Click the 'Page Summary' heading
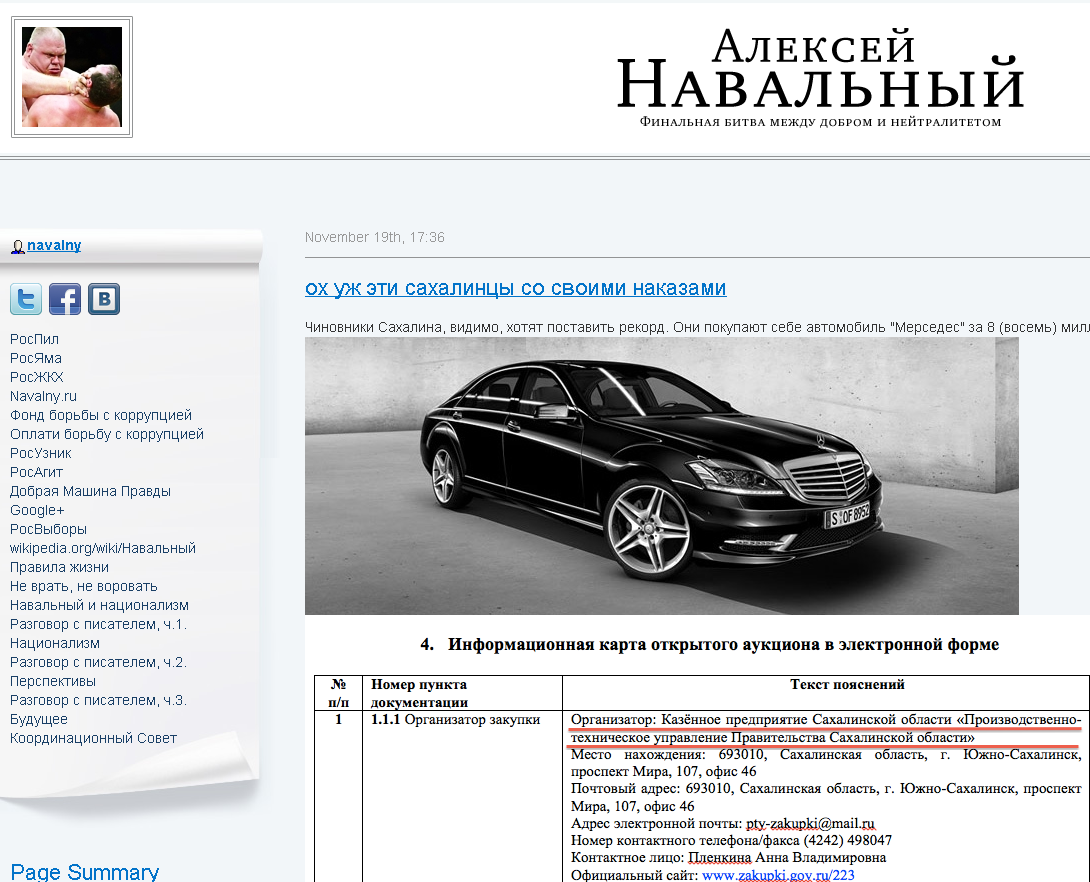The height and width of the screenshot is (882, 1090). tap(85, 872)
